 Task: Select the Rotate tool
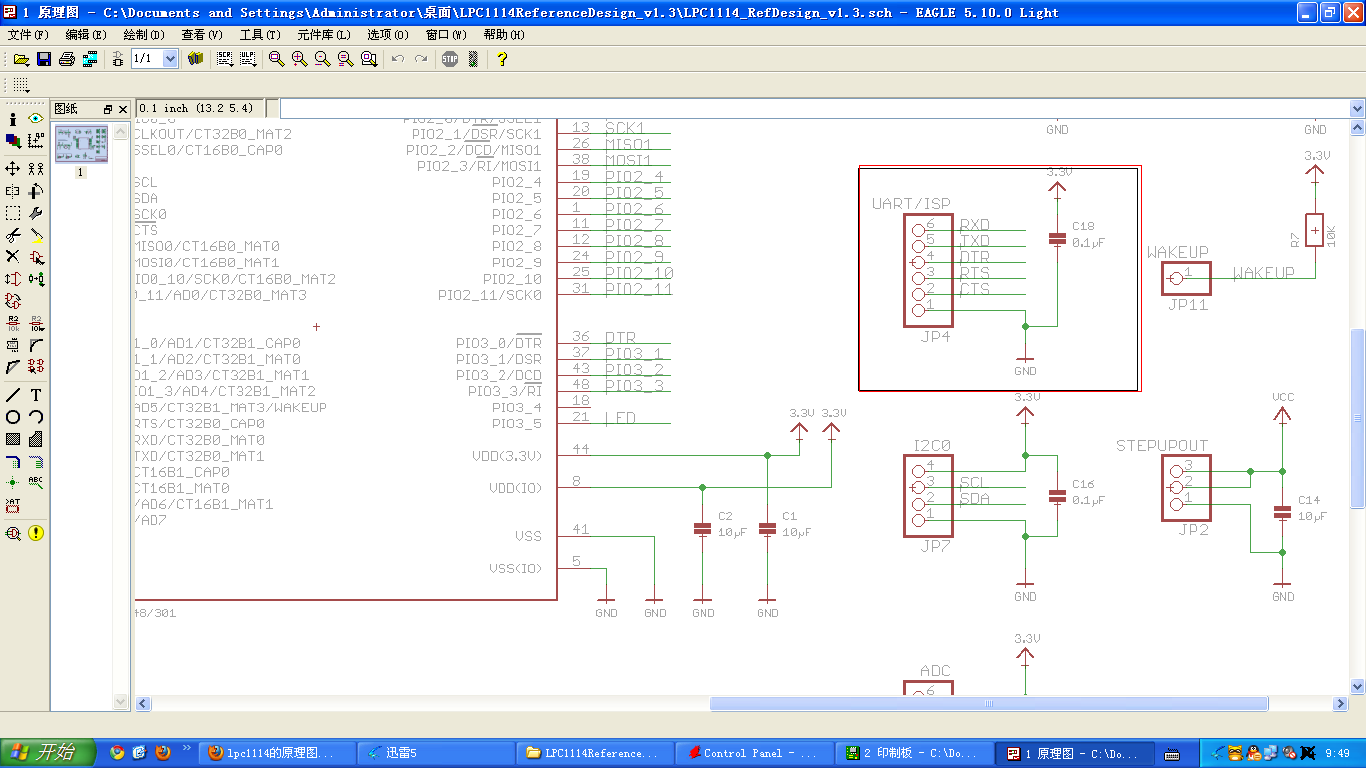point(36,191)
